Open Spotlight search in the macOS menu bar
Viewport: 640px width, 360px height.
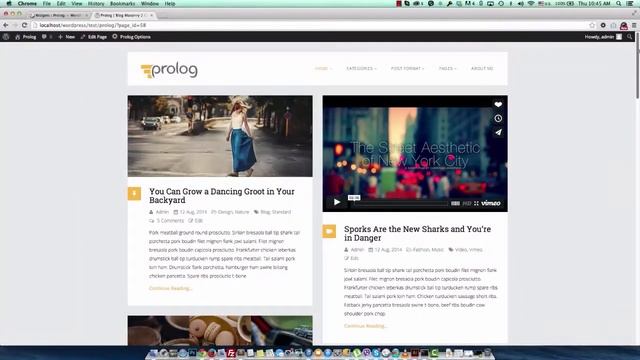point(619,3)
